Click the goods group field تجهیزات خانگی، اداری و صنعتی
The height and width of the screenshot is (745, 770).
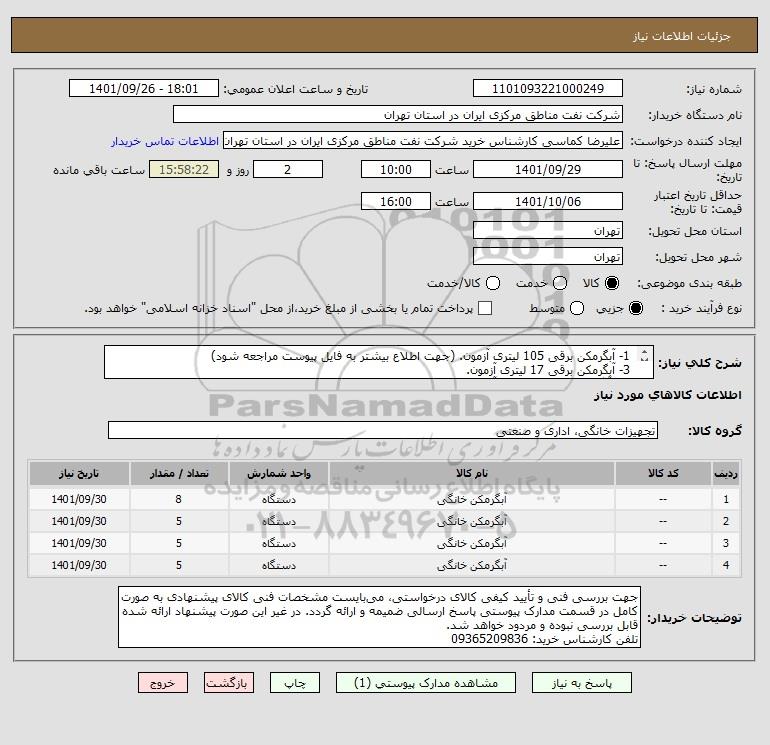click(383, 430)
